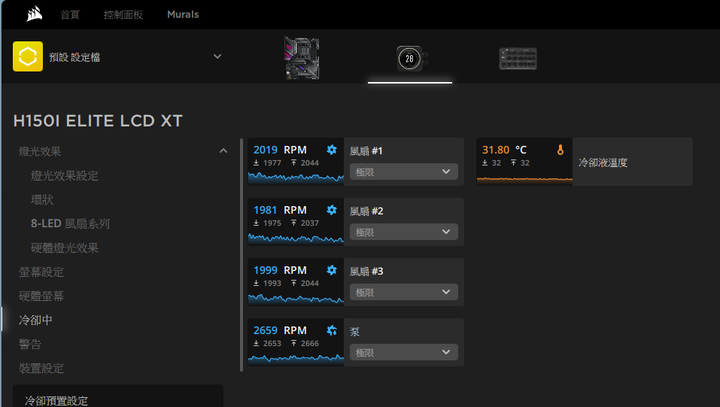Open 硬體燈光效果 sidebar entry
The width and height of the screenshot is (720, 407).
(64, 248)
